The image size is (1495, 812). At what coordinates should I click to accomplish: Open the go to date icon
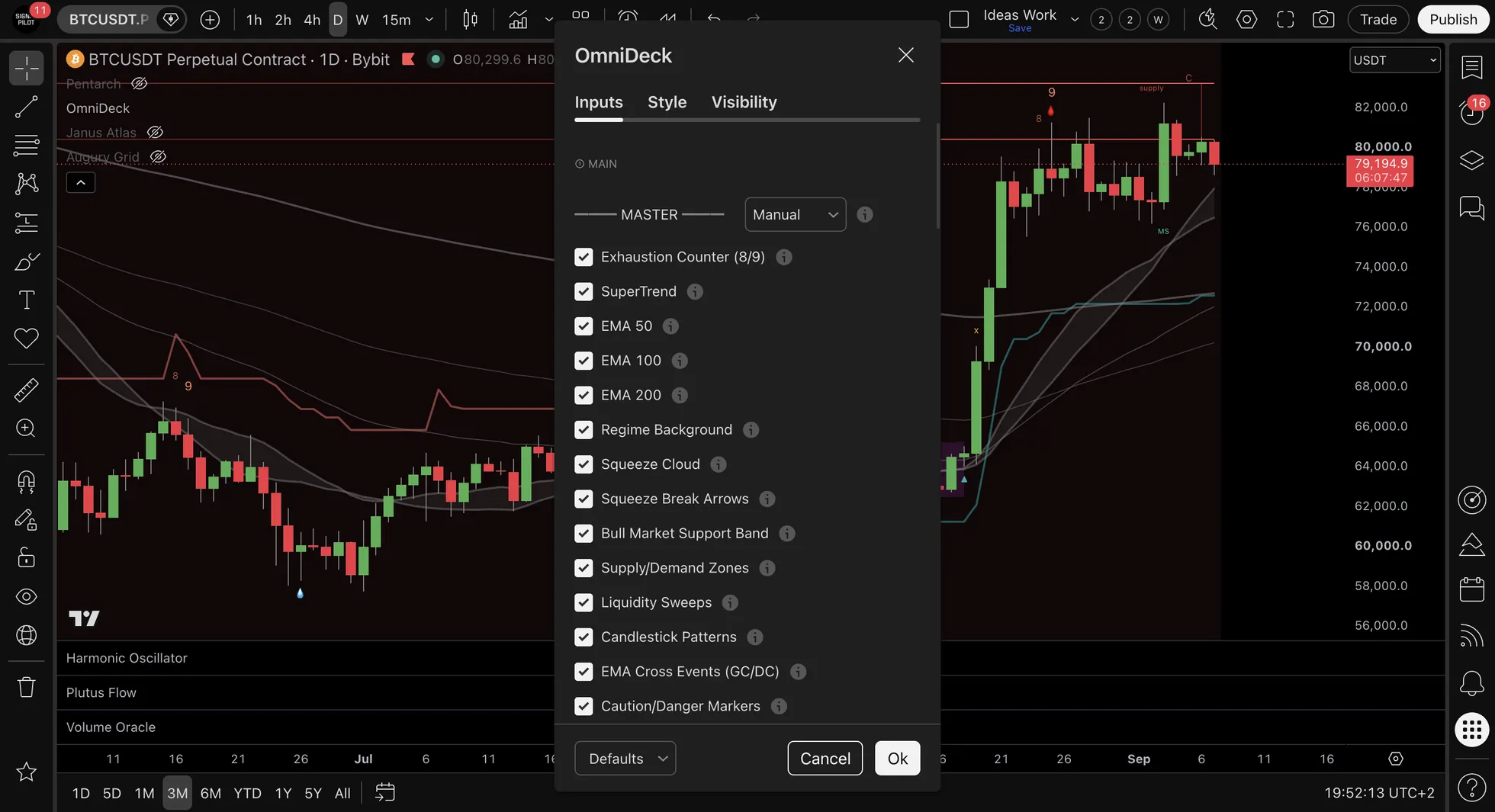click(385, 793)
